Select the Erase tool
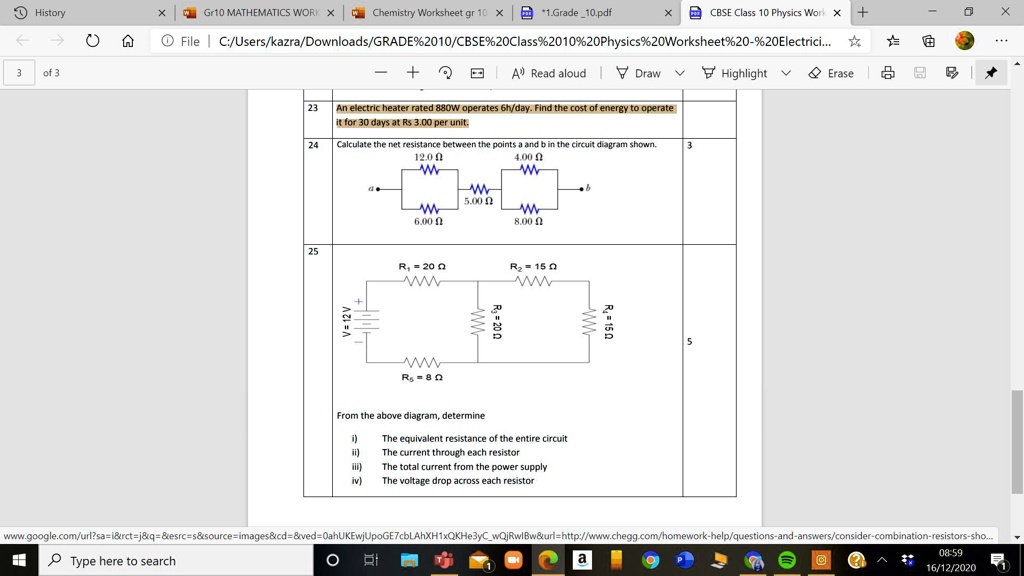 [x=832, y=72]
